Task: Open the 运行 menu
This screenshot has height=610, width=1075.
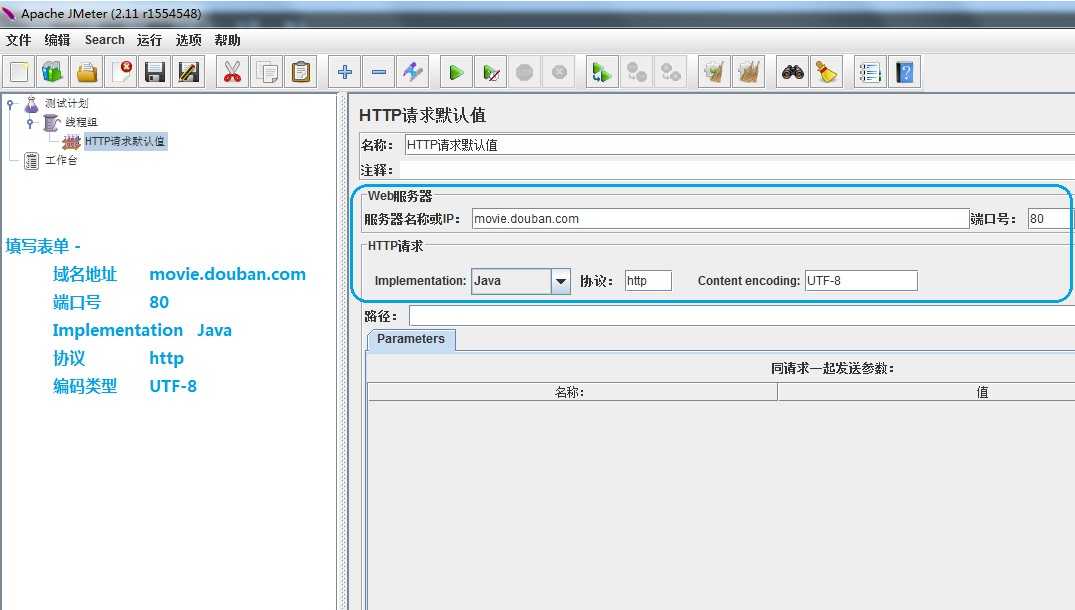Action: pos(149,40)
